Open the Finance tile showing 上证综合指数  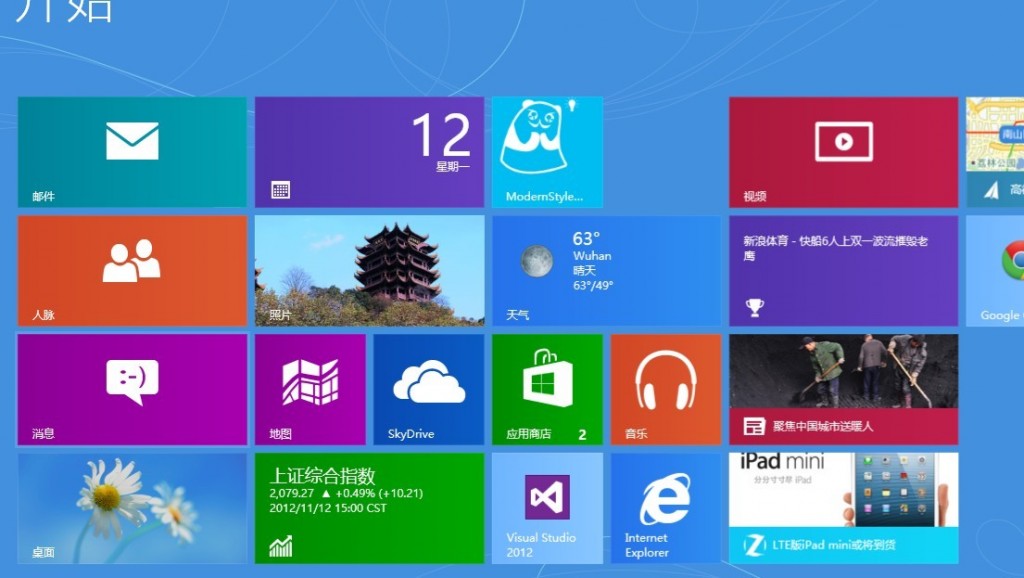point(369,508)
